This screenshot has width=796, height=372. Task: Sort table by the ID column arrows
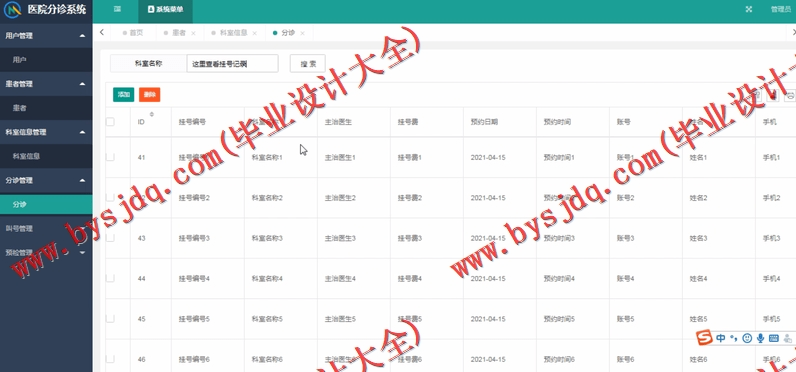click(x=151, y=114)
